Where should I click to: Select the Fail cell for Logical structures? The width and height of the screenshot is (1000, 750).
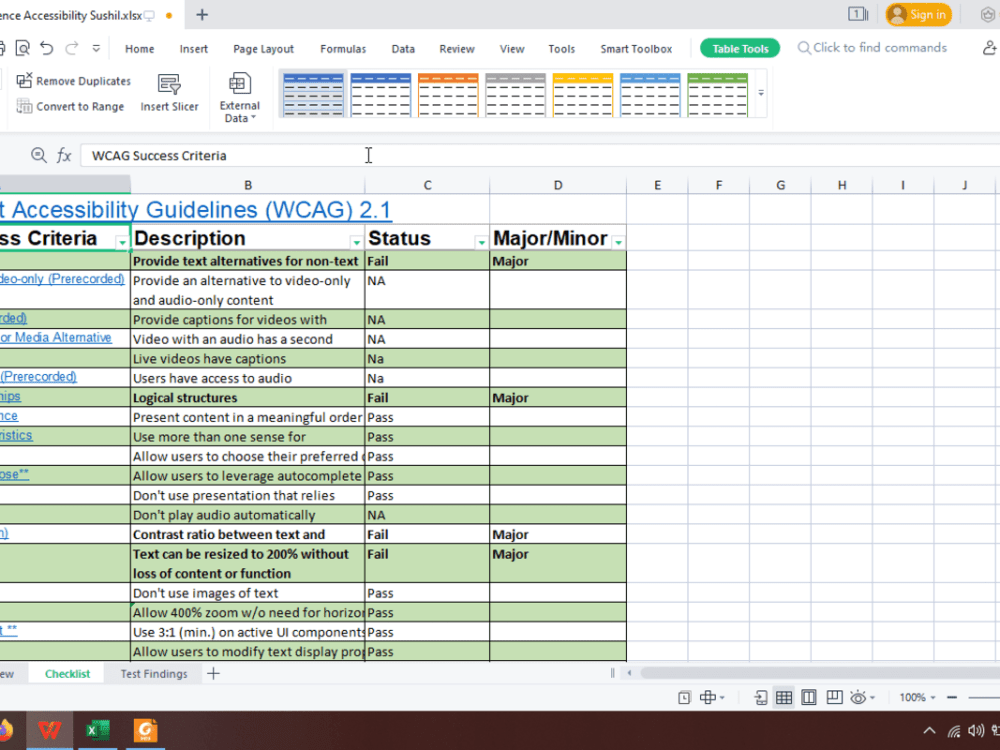pyautogui.click(x=427, y=398)
